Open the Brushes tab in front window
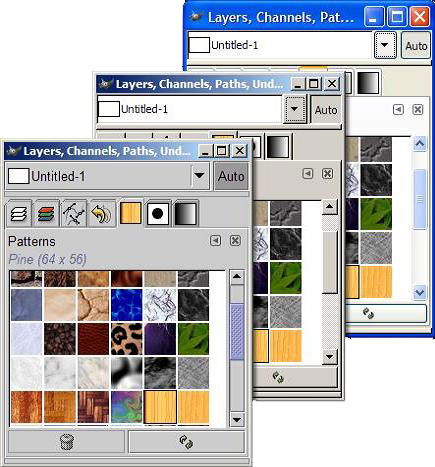This screenshot has height=467, width=435. tap(157, 213)
